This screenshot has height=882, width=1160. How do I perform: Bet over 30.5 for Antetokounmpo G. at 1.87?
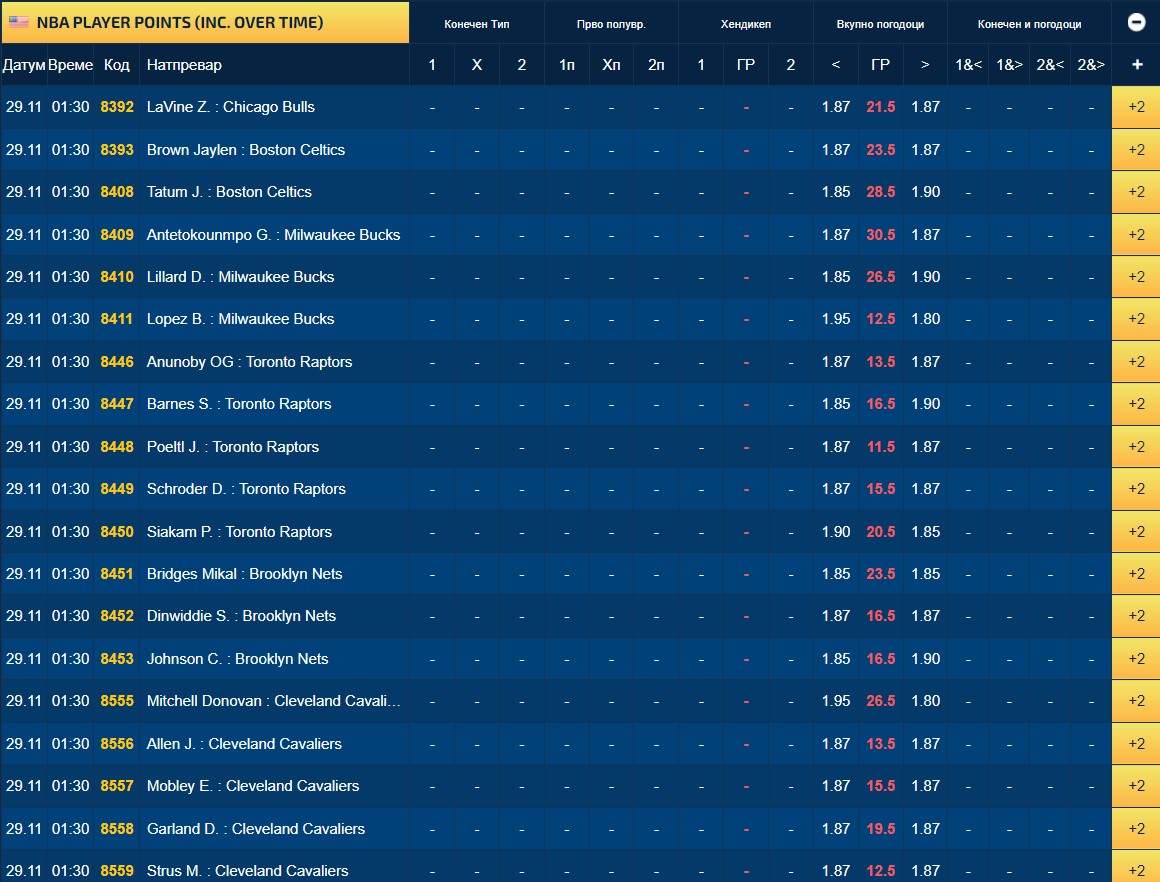pos(925,235)
